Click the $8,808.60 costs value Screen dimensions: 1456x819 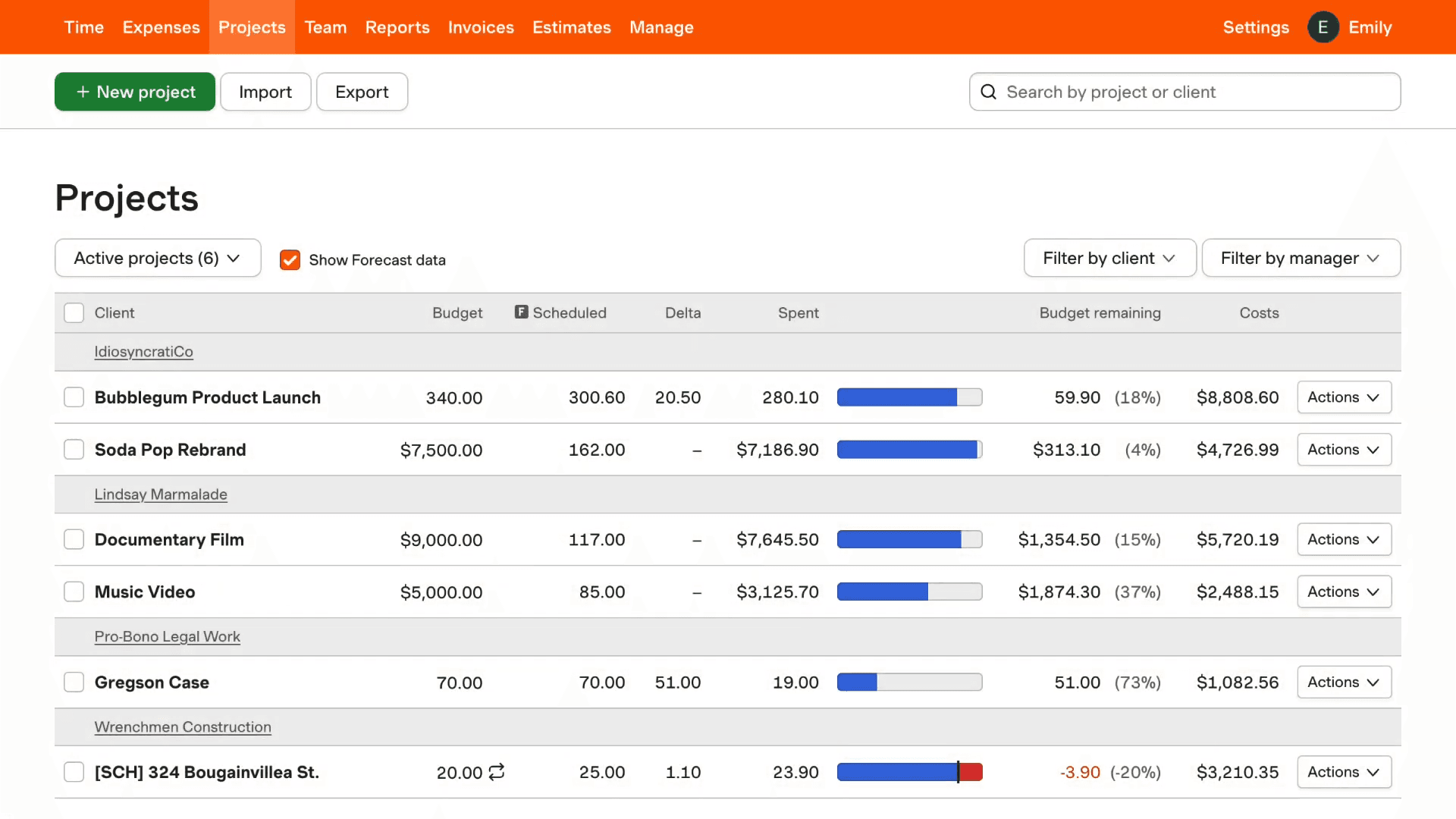(1237, 397)
